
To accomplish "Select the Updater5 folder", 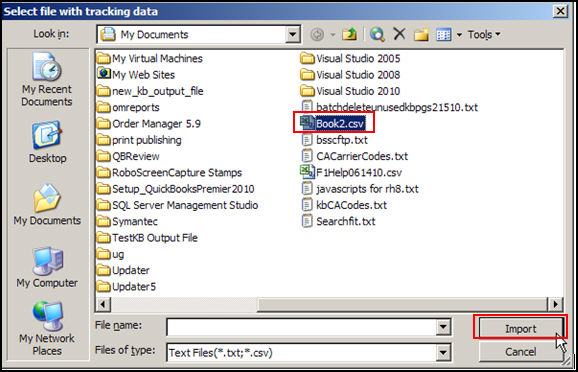I will coord(126,286).
